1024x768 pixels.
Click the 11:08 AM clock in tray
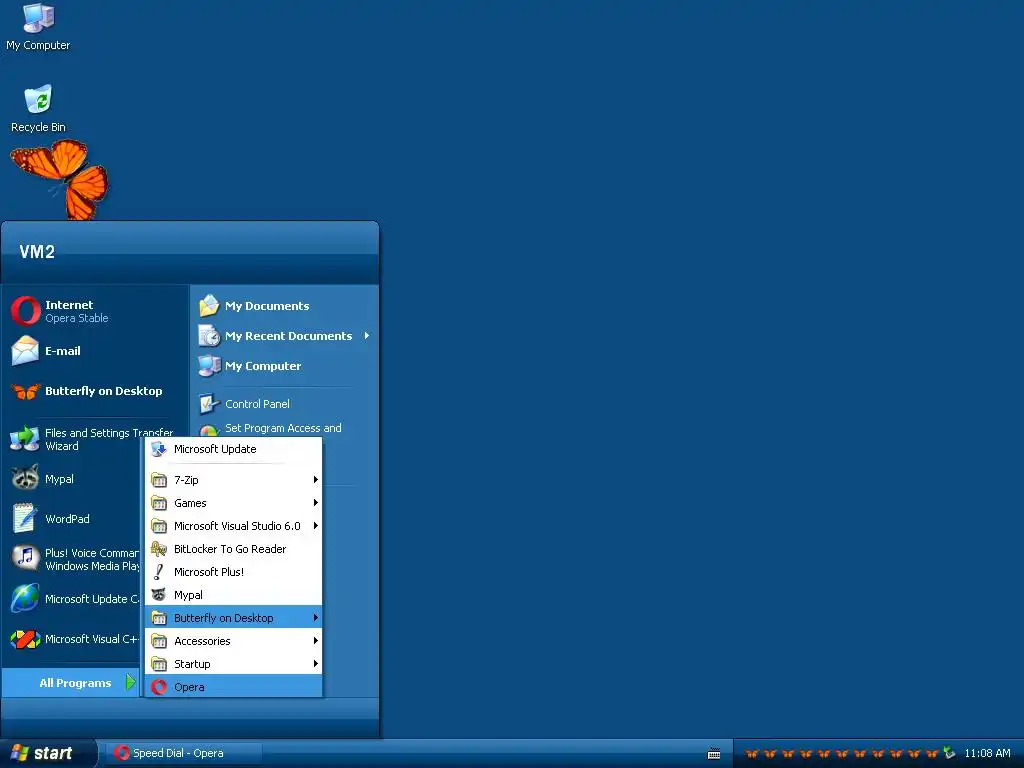click(x=987, y=754)
